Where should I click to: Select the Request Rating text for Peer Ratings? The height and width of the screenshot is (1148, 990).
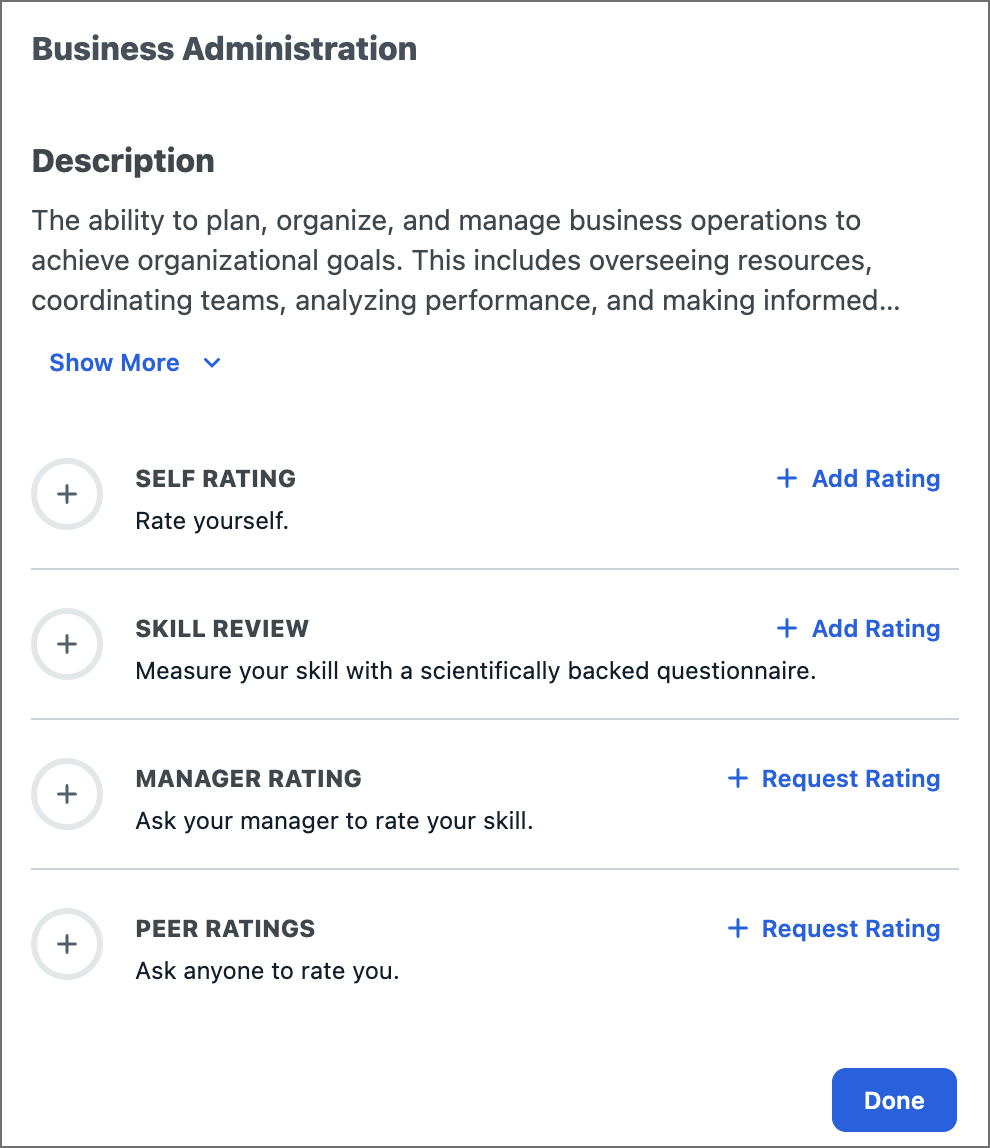[851, 929]
